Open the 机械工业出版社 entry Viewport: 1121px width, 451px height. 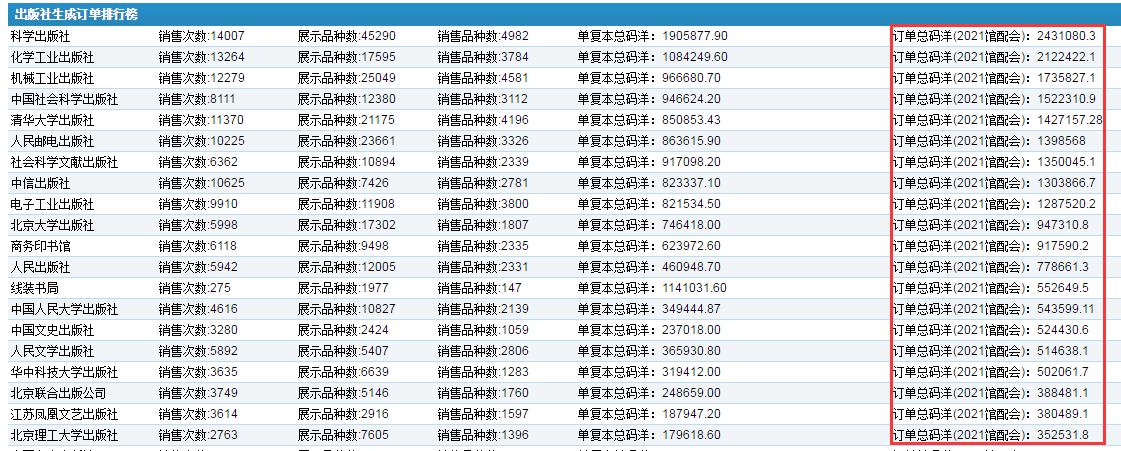[52, 78]
